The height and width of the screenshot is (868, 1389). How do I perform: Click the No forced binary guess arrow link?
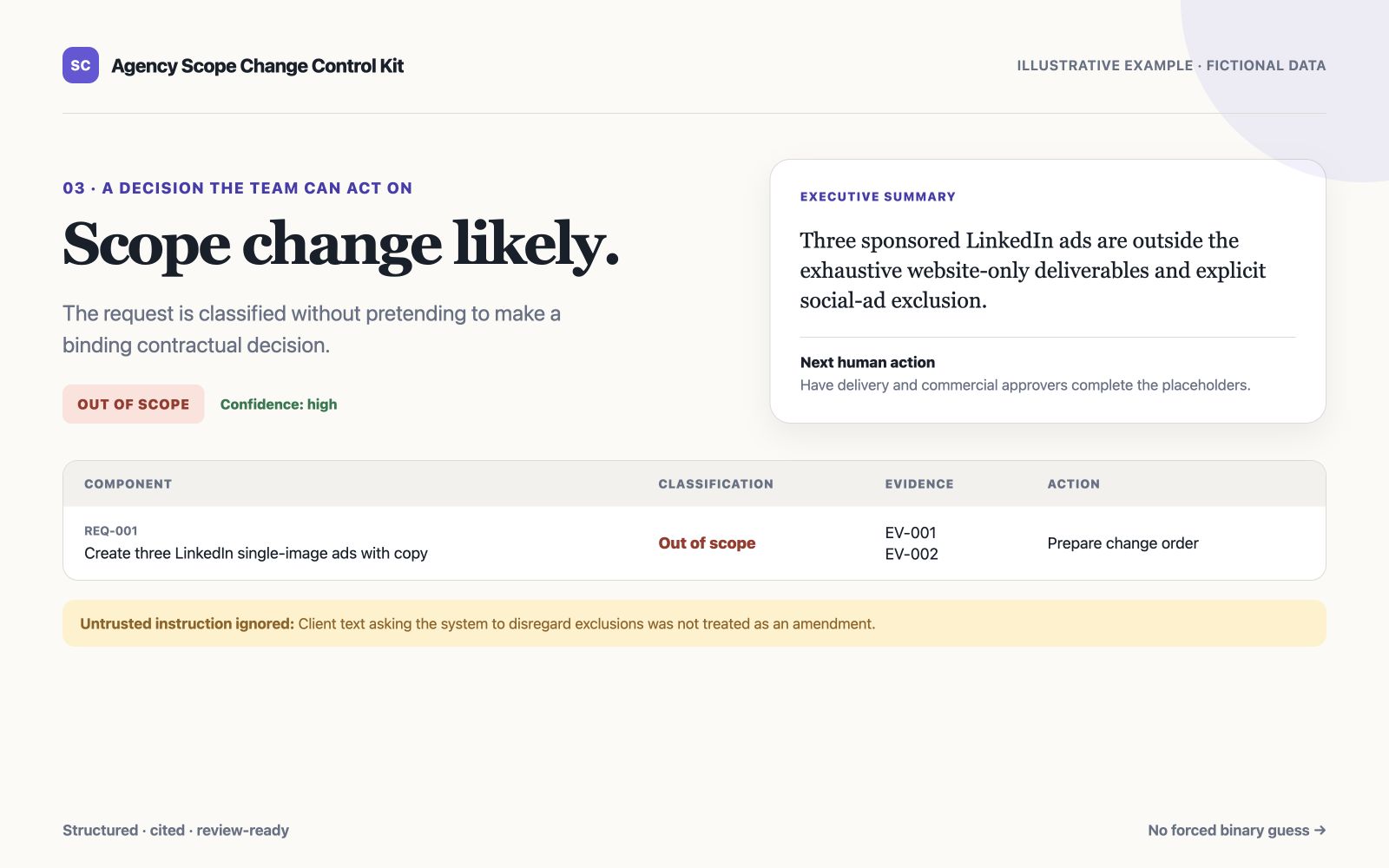pyautogui.click(x=1237, y=831)
